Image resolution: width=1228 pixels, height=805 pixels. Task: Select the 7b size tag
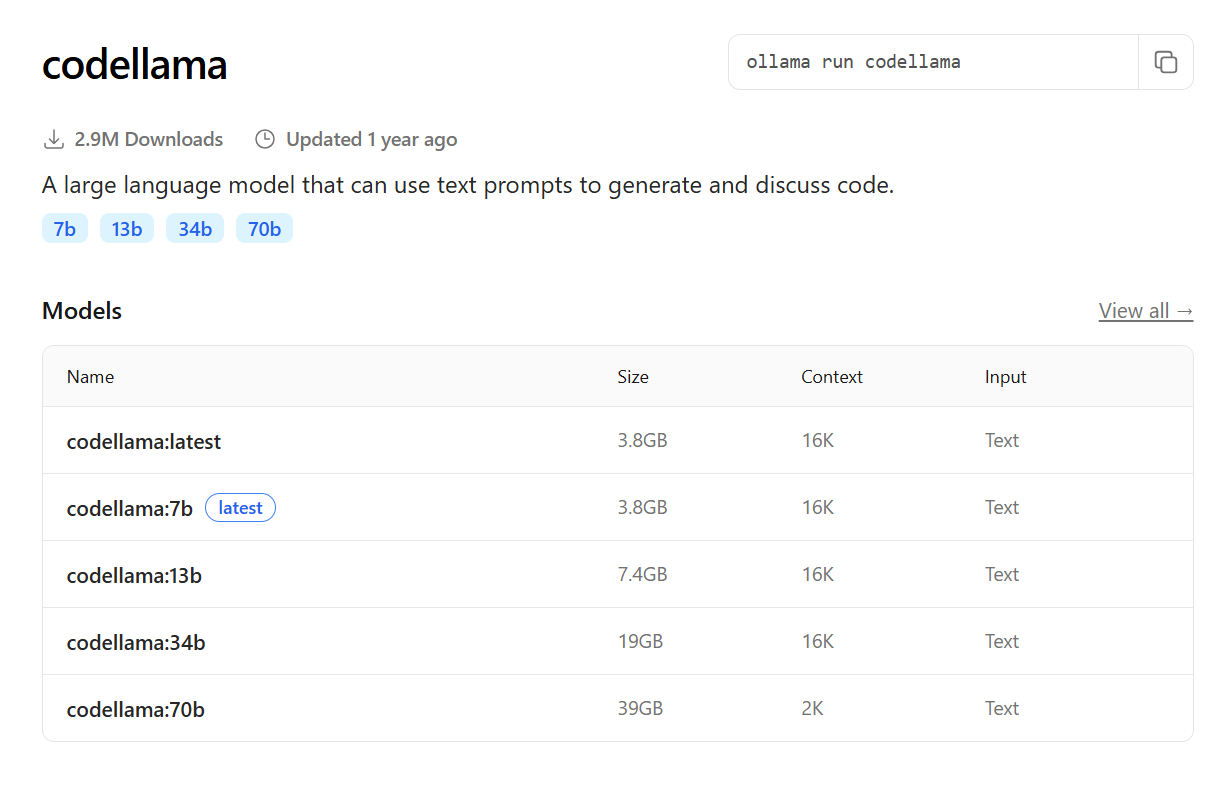(x=65, y=229)
